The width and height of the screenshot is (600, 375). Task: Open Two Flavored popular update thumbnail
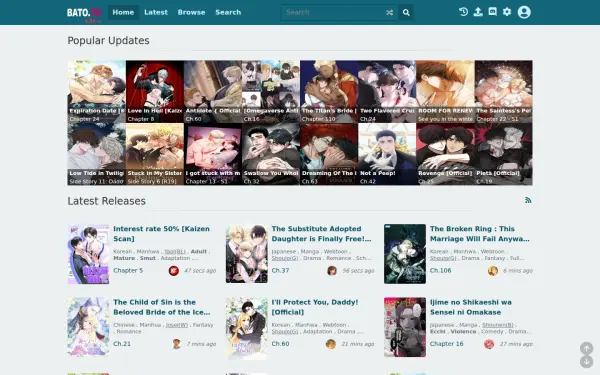(387, 91)
